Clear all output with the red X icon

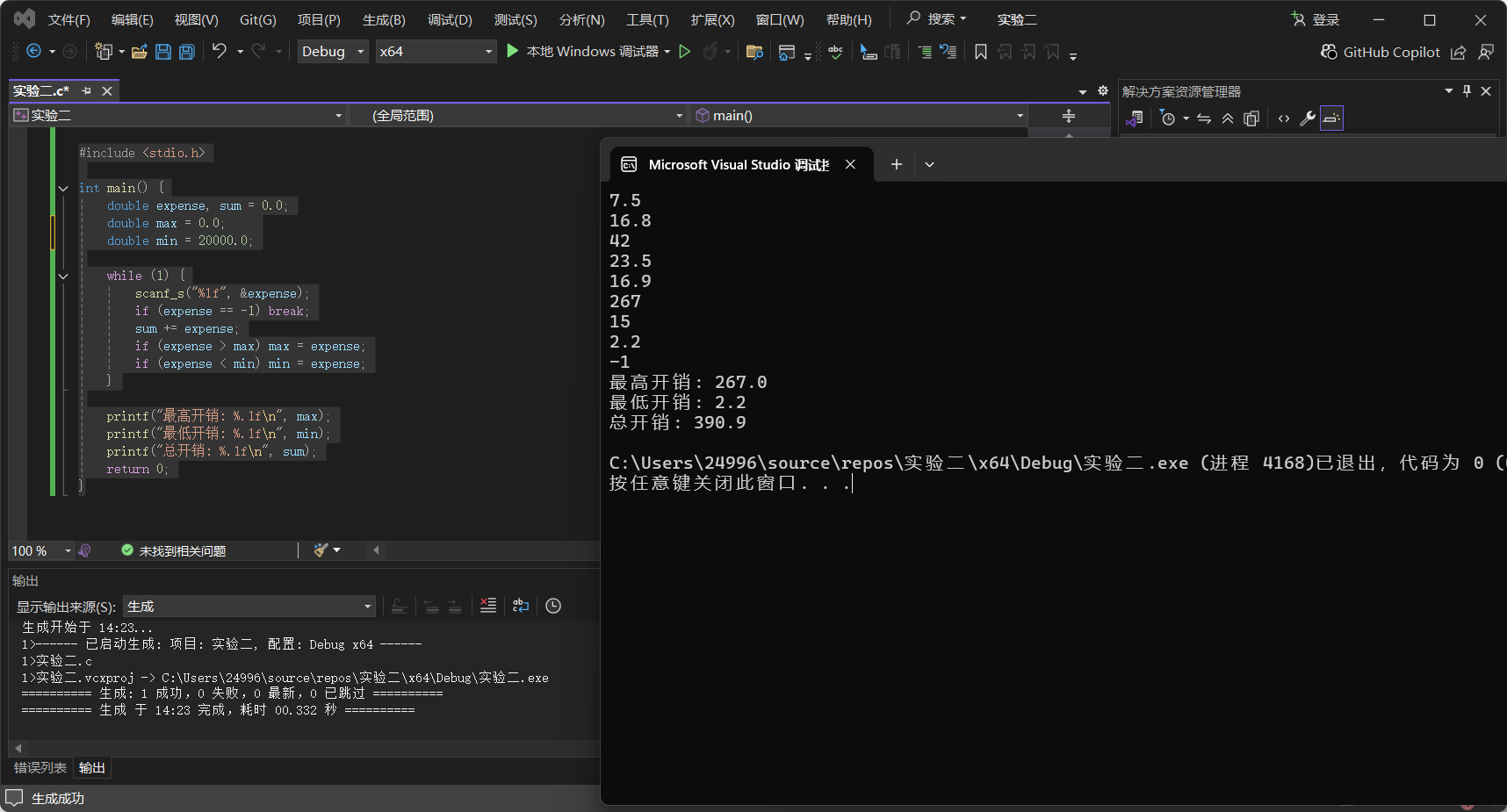[x=488, y=606]
